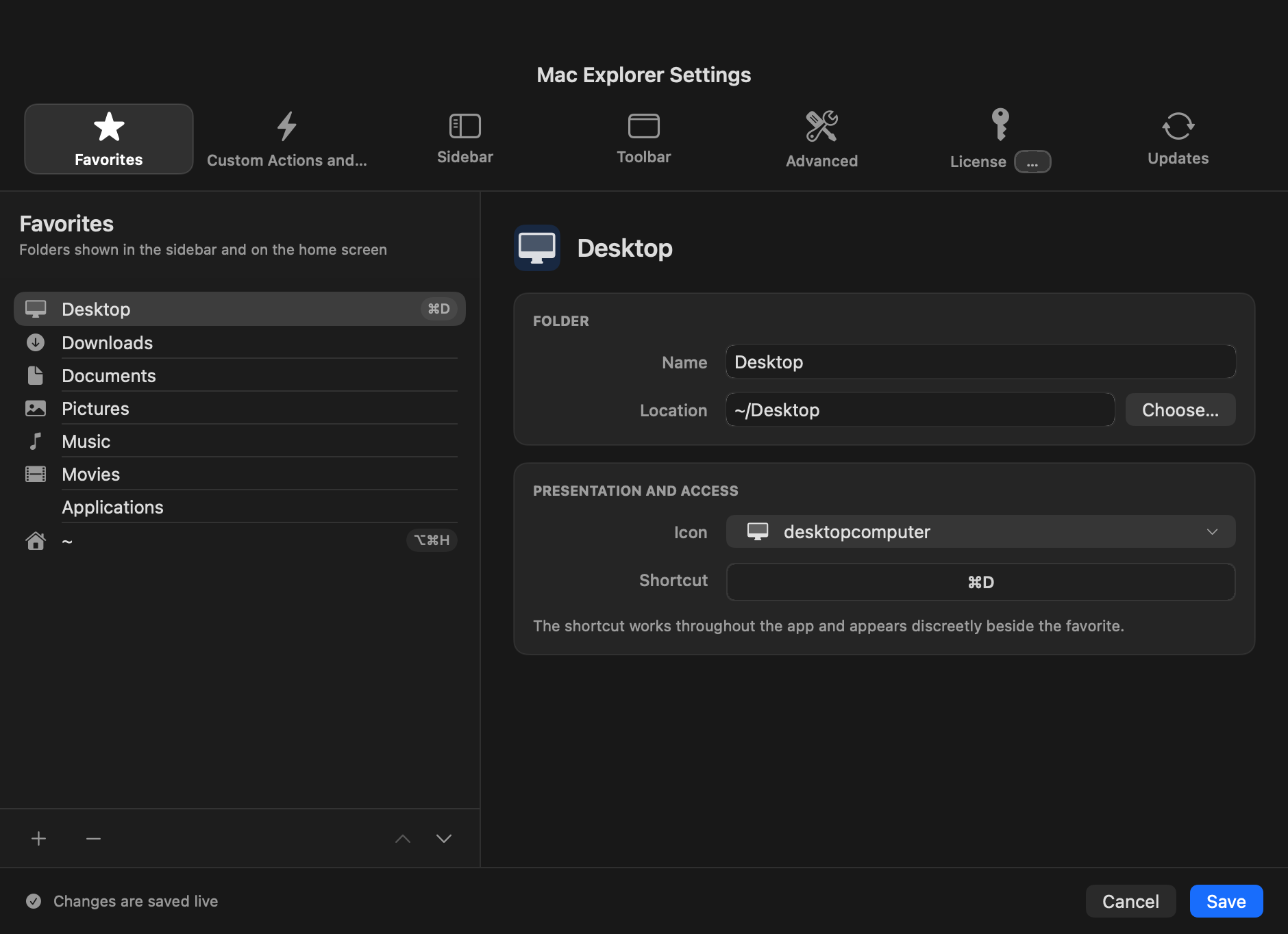Image resolution: width=1288 pixels, height=934 pixels.
Task: Click the Desktop monitor icon in list
Action: point(36,309)
